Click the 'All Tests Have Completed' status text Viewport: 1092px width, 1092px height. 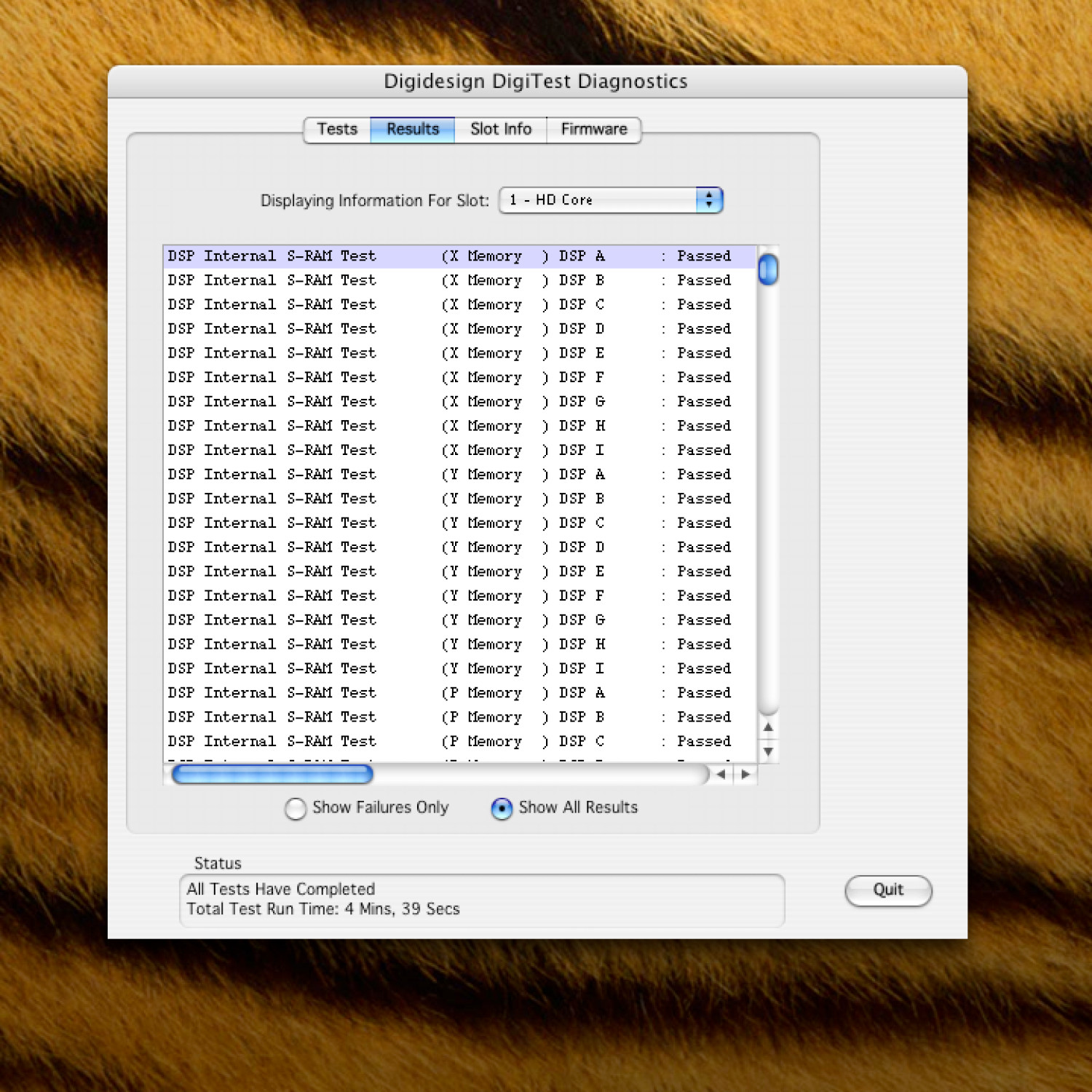click(281, 890)
